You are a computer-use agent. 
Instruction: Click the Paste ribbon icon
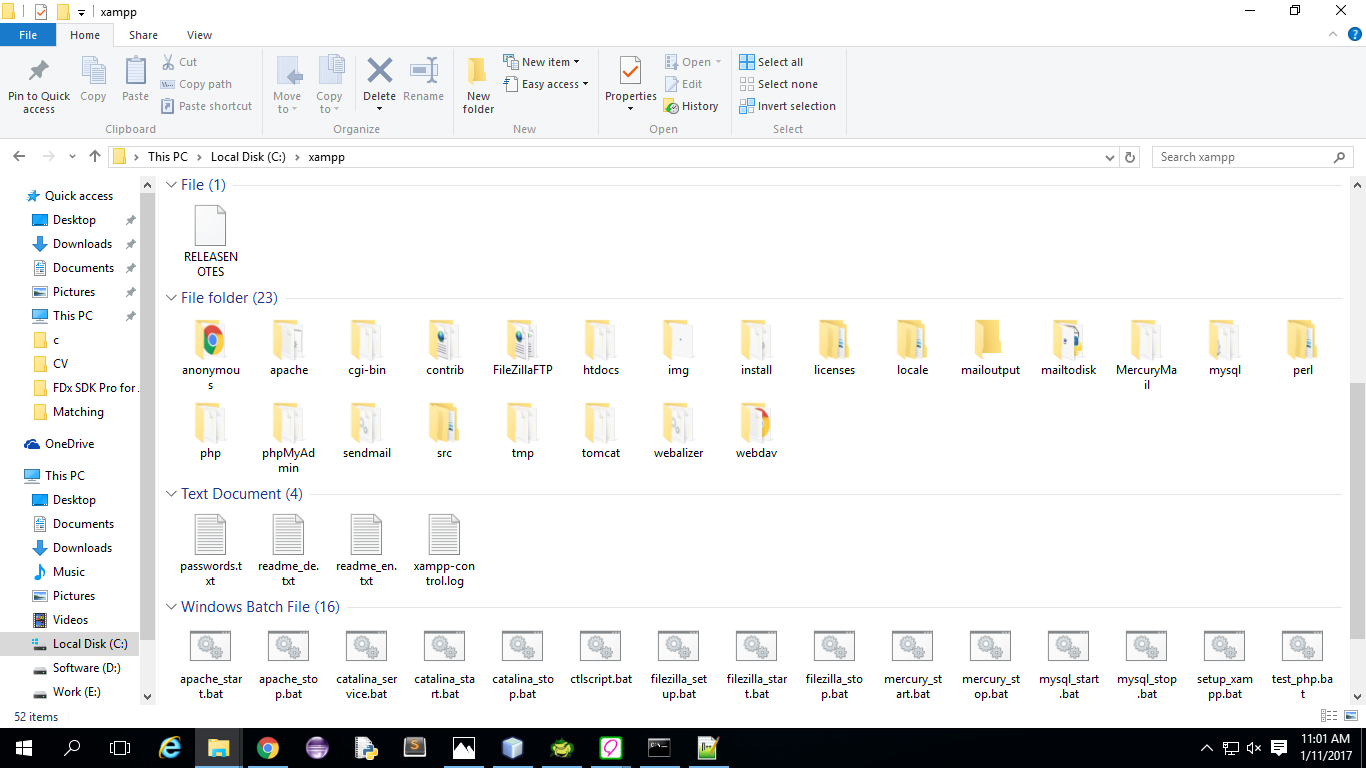click(x=135, y=71)
